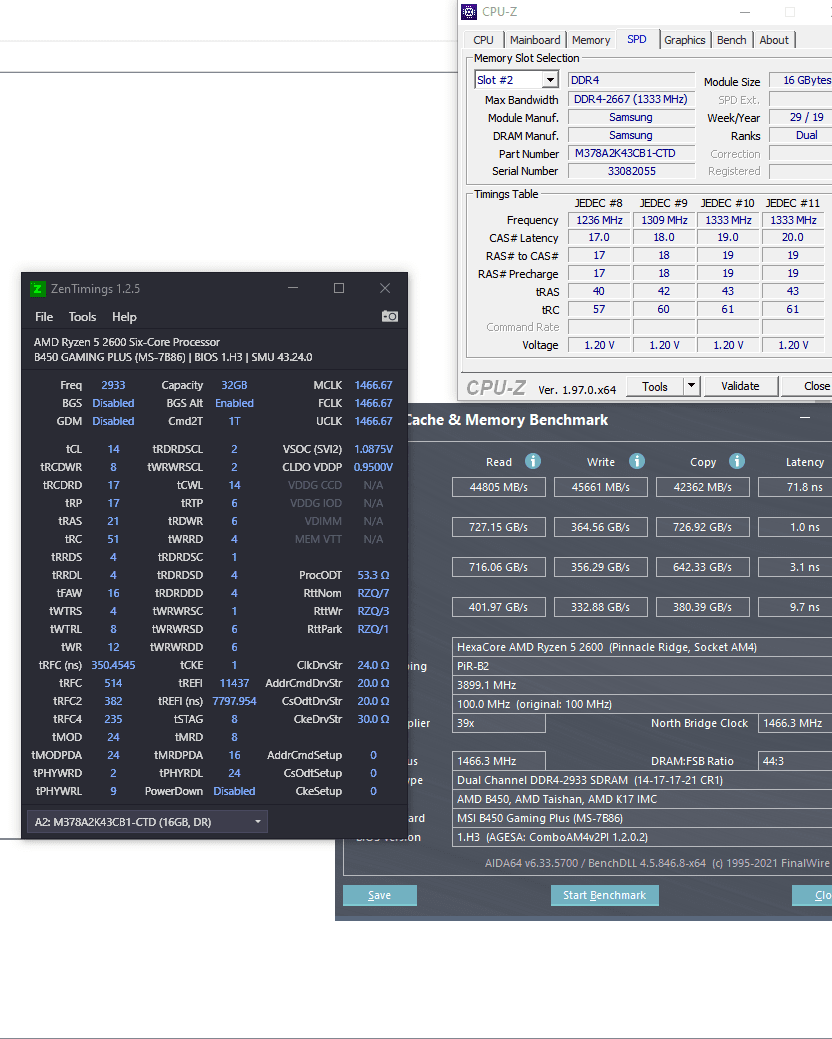
Task: Click the Serial Number value 33082055
Action: (x=631, y=171)
